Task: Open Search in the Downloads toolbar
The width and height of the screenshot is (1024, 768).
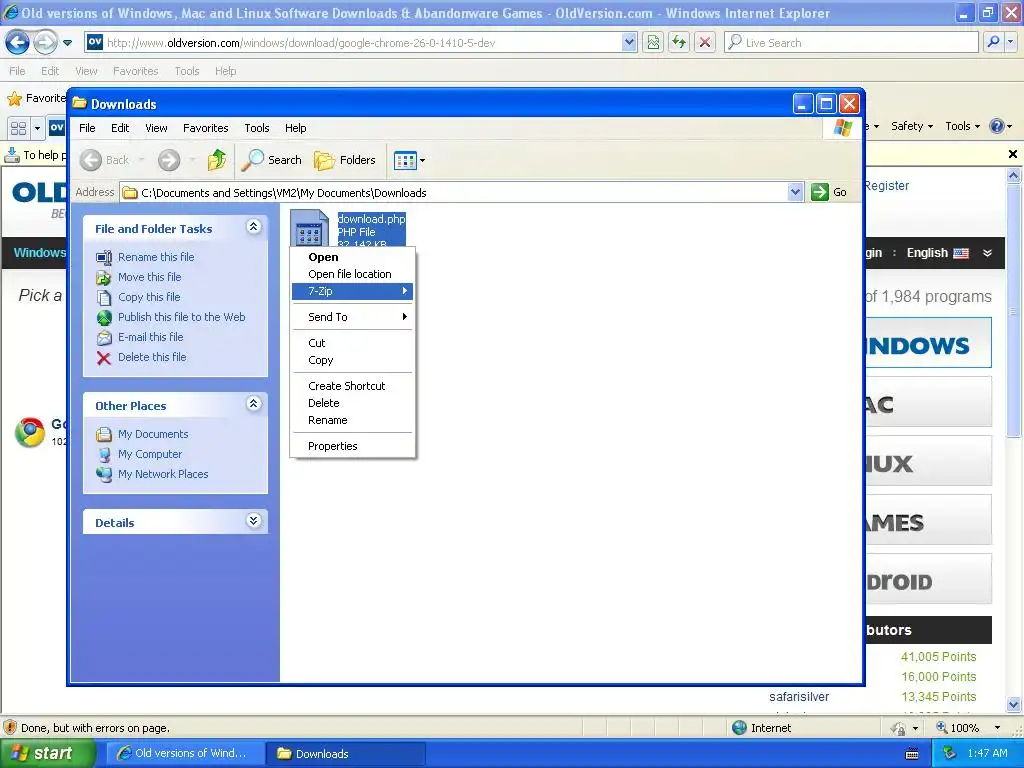Action: coord(272,160)
